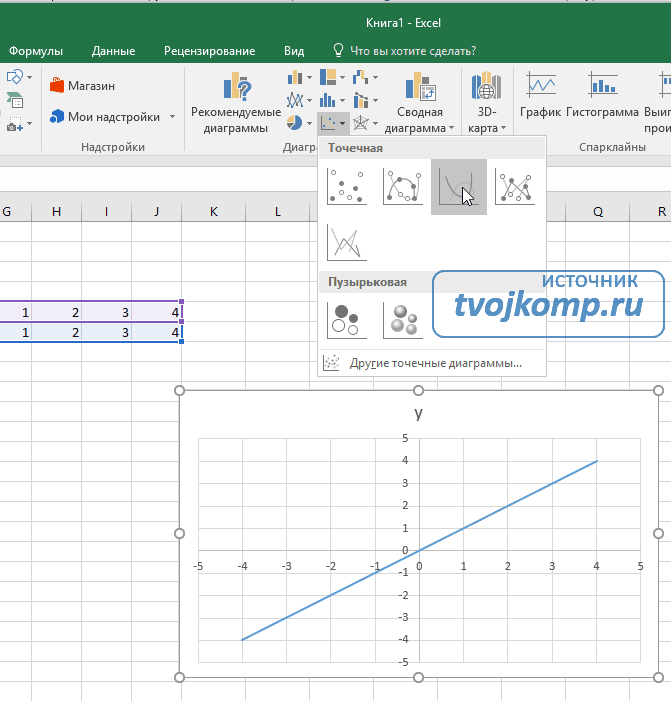
Task: Insert a flat bubble chart
Action: [347, 320]
